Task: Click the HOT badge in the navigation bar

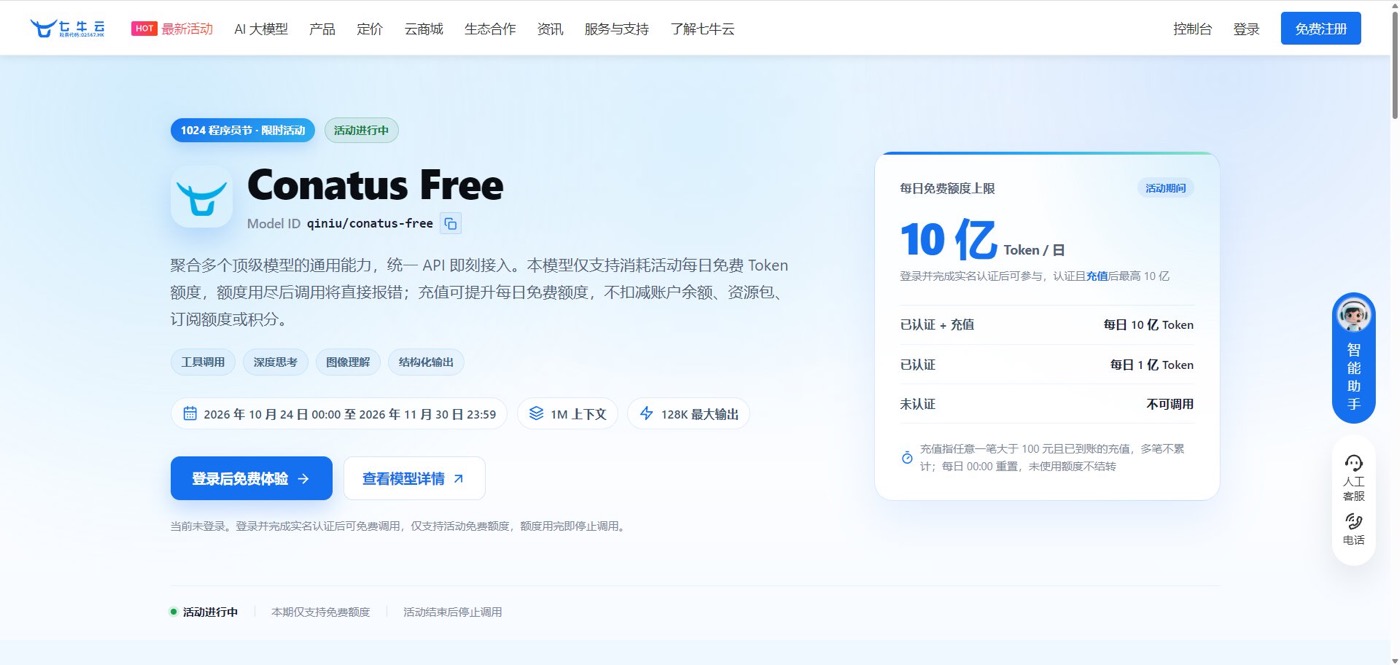Action: pyautogui.click(x=144, y=29)
